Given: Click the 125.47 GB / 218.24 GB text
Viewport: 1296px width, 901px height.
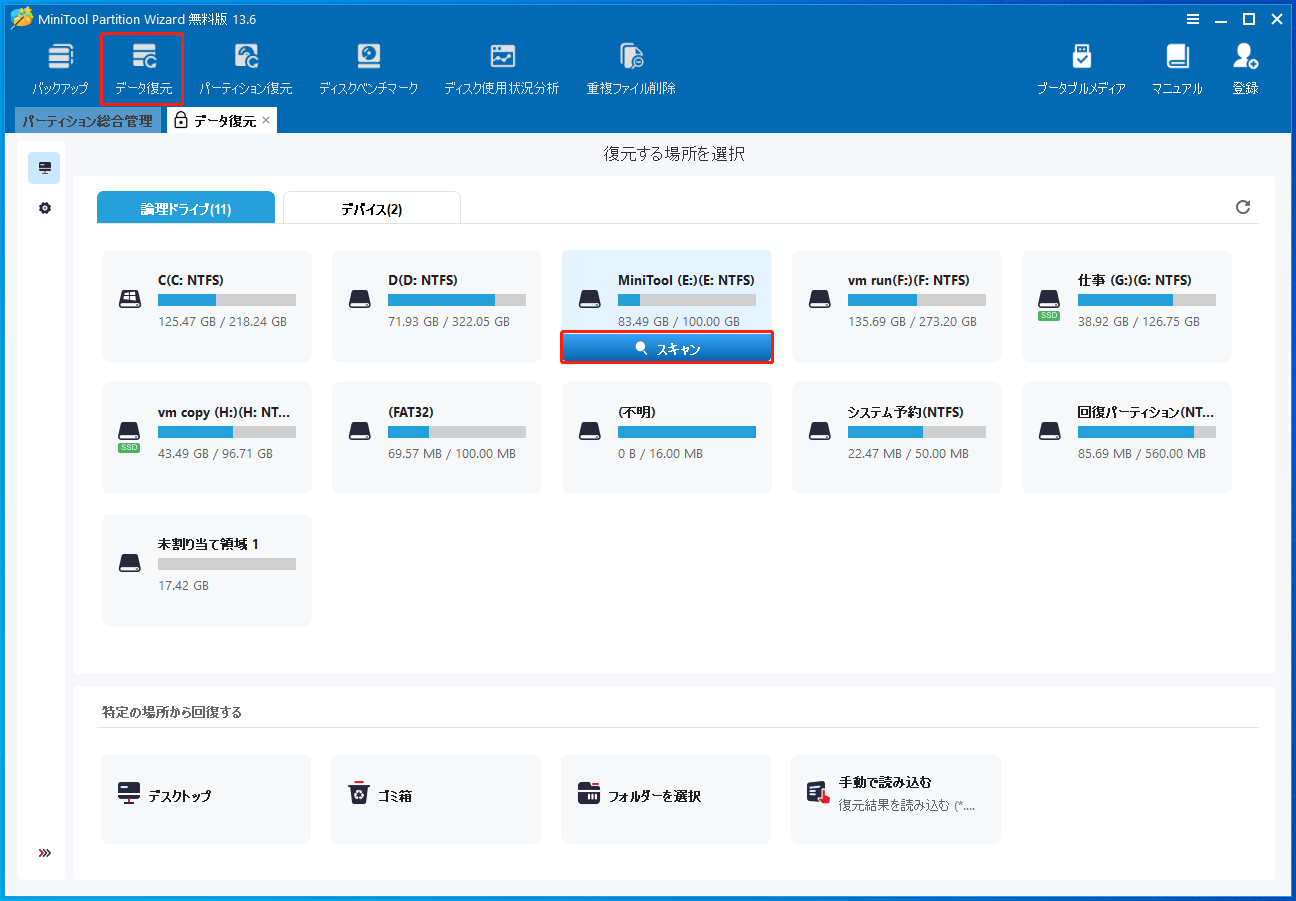Looking at the screenshot, I should tap(222, 322).
